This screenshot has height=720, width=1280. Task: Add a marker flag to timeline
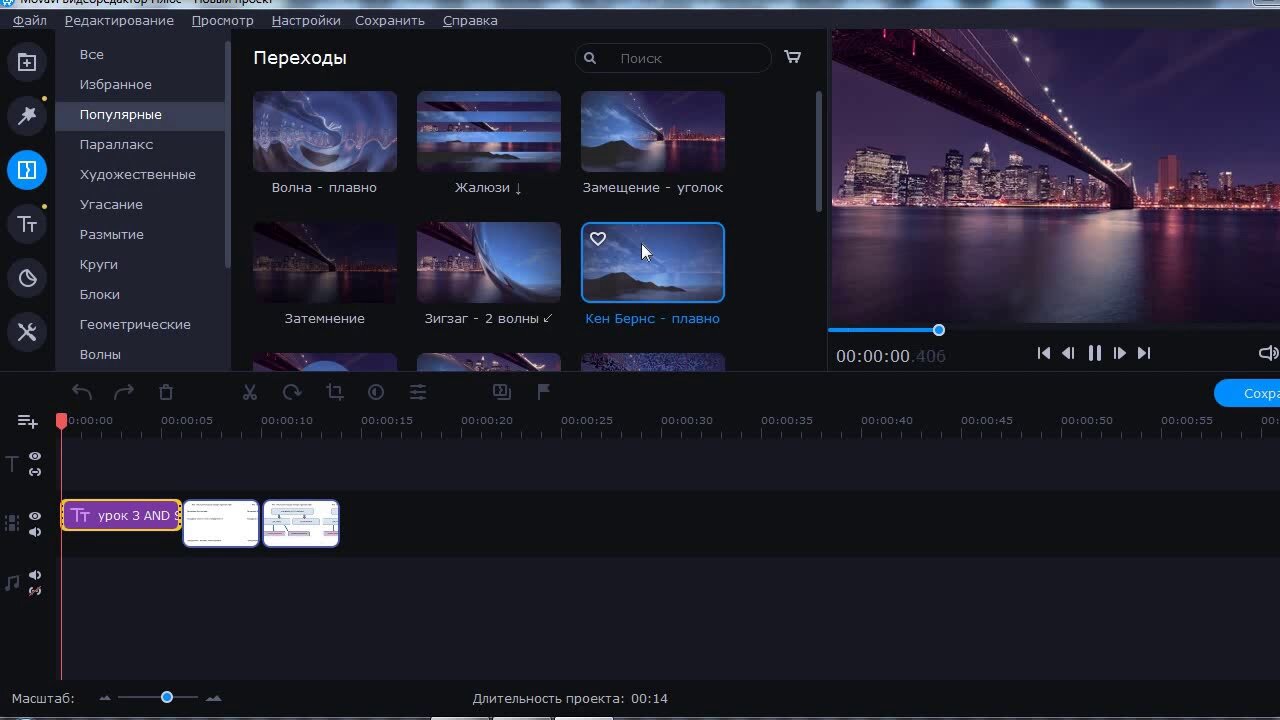pos(544,392)
